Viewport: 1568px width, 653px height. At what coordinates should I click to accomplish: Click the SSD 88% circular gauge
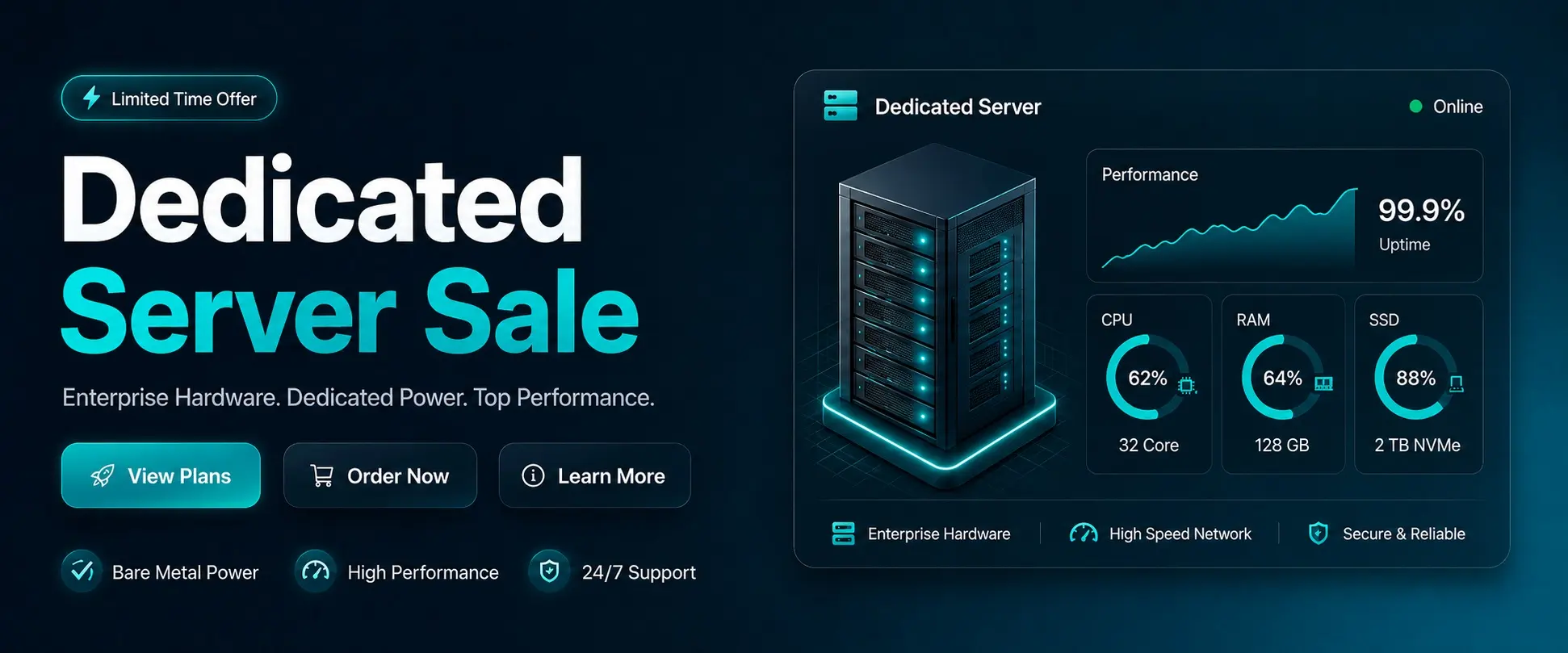pyautogui.click(x=1415, y=378)
